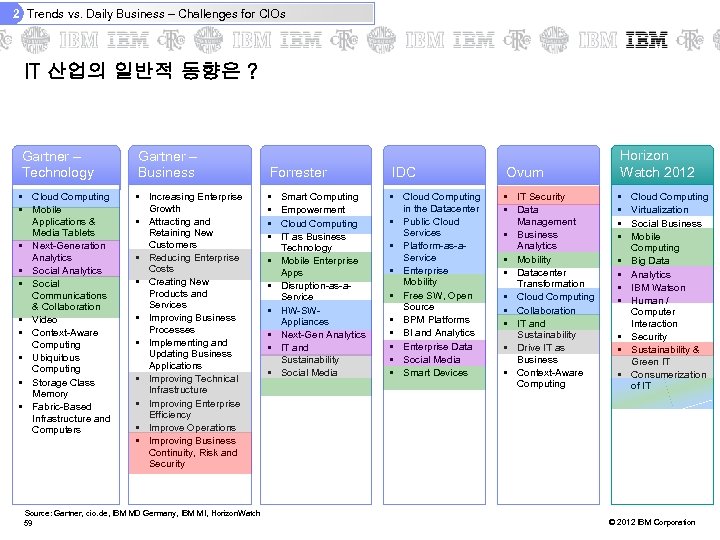Select the 'Horizon Watch 2012' column header
Screen dimensions: 720x540
[x=662, y=165]
